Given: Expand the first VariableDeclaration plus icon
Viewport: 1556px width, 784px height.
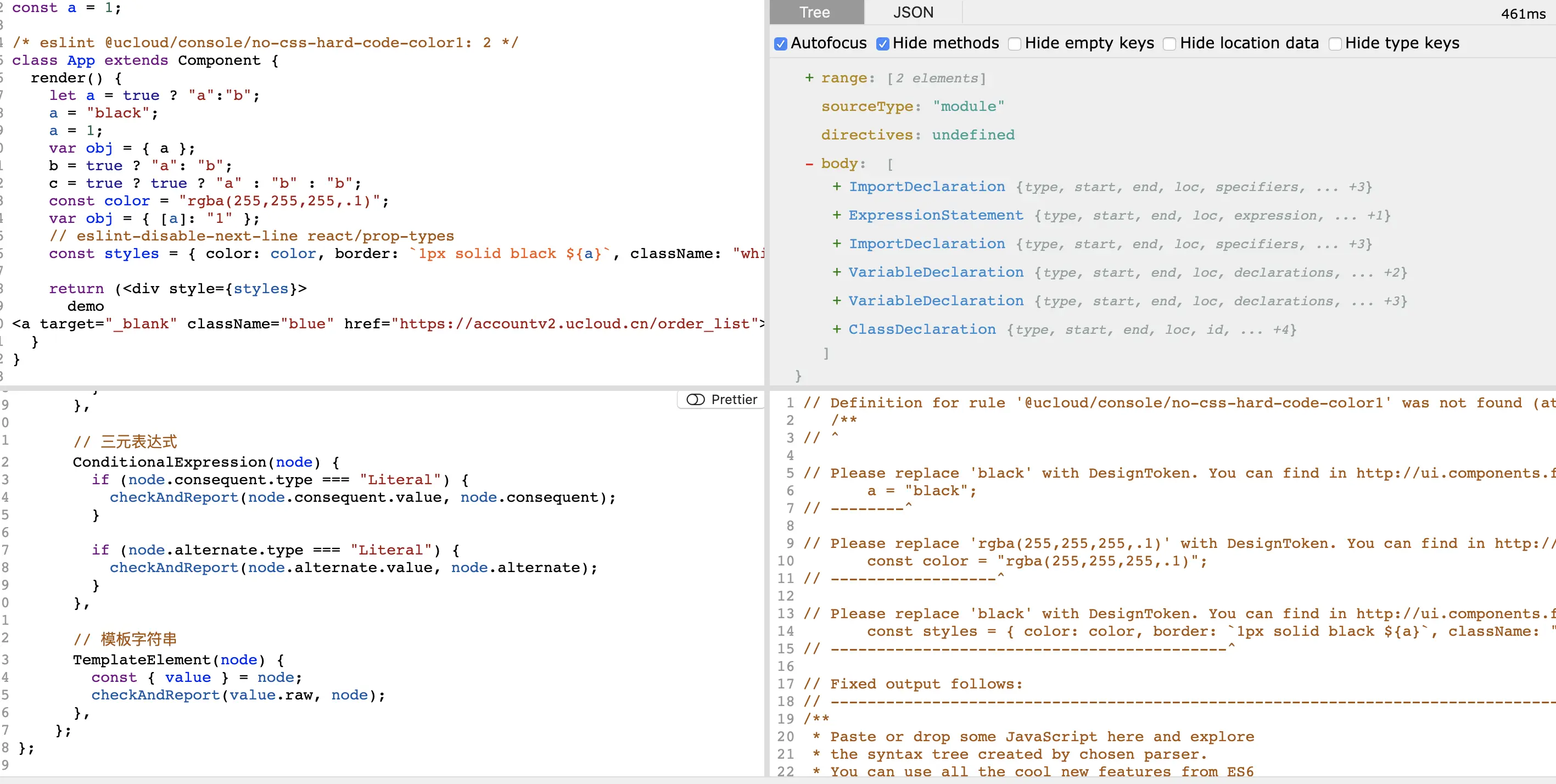Looking at the screenshot, I should [x=837, y=272].
